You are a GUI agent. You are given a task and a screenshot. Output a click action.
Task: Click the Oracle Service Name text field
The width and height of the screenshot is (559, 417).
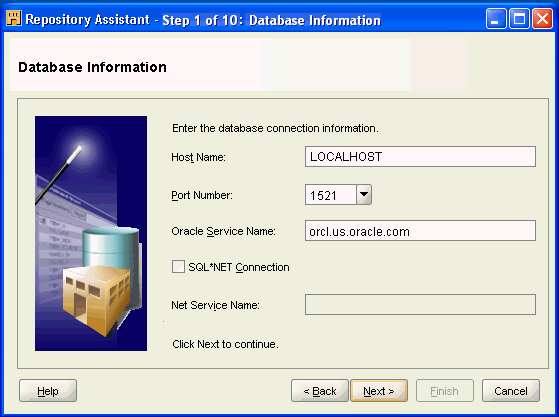[420, 231]
